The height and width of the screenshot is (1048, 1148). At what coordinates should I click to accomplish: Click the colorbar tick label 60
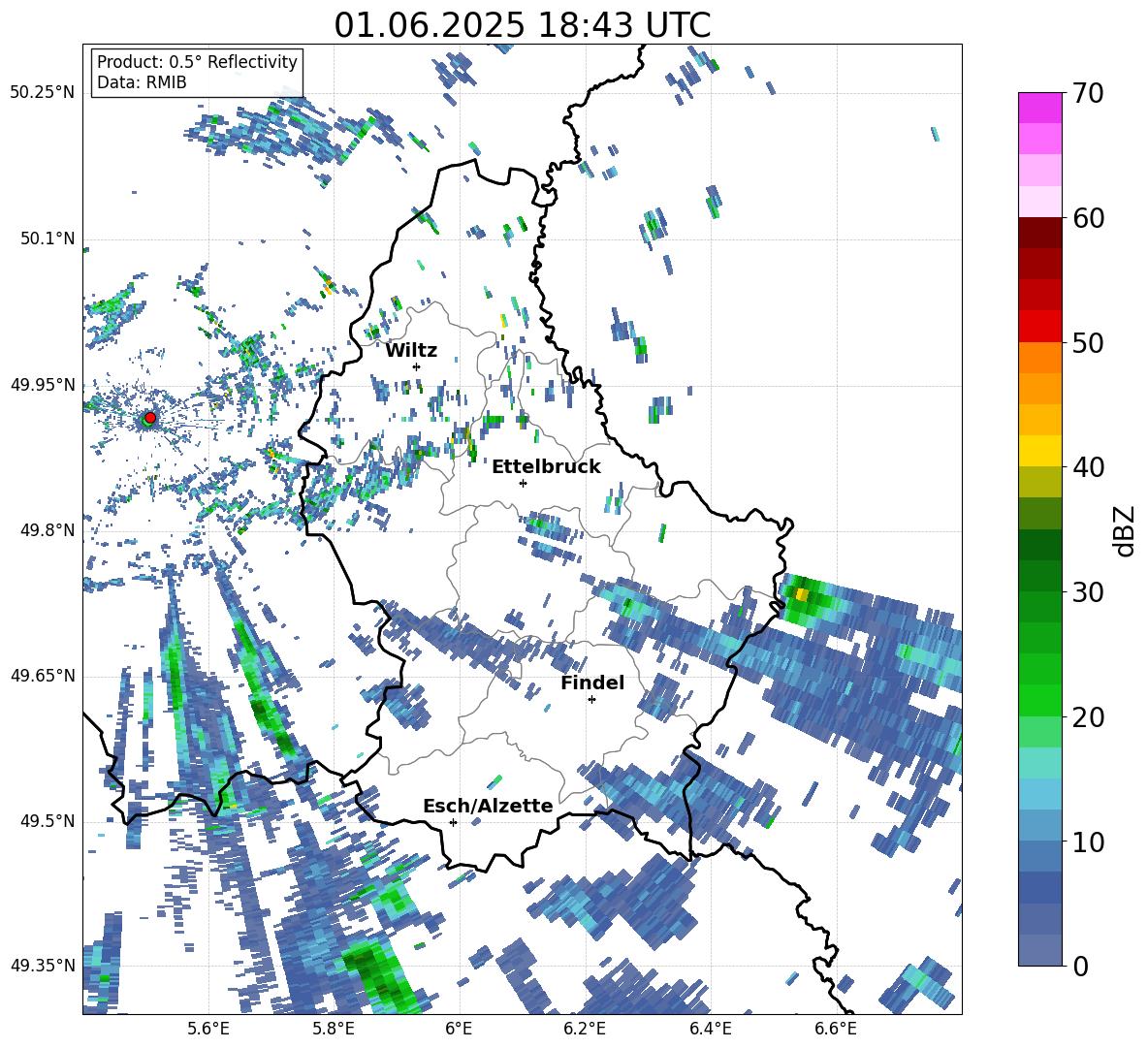pyautogui.click(x=1088, y=218)
